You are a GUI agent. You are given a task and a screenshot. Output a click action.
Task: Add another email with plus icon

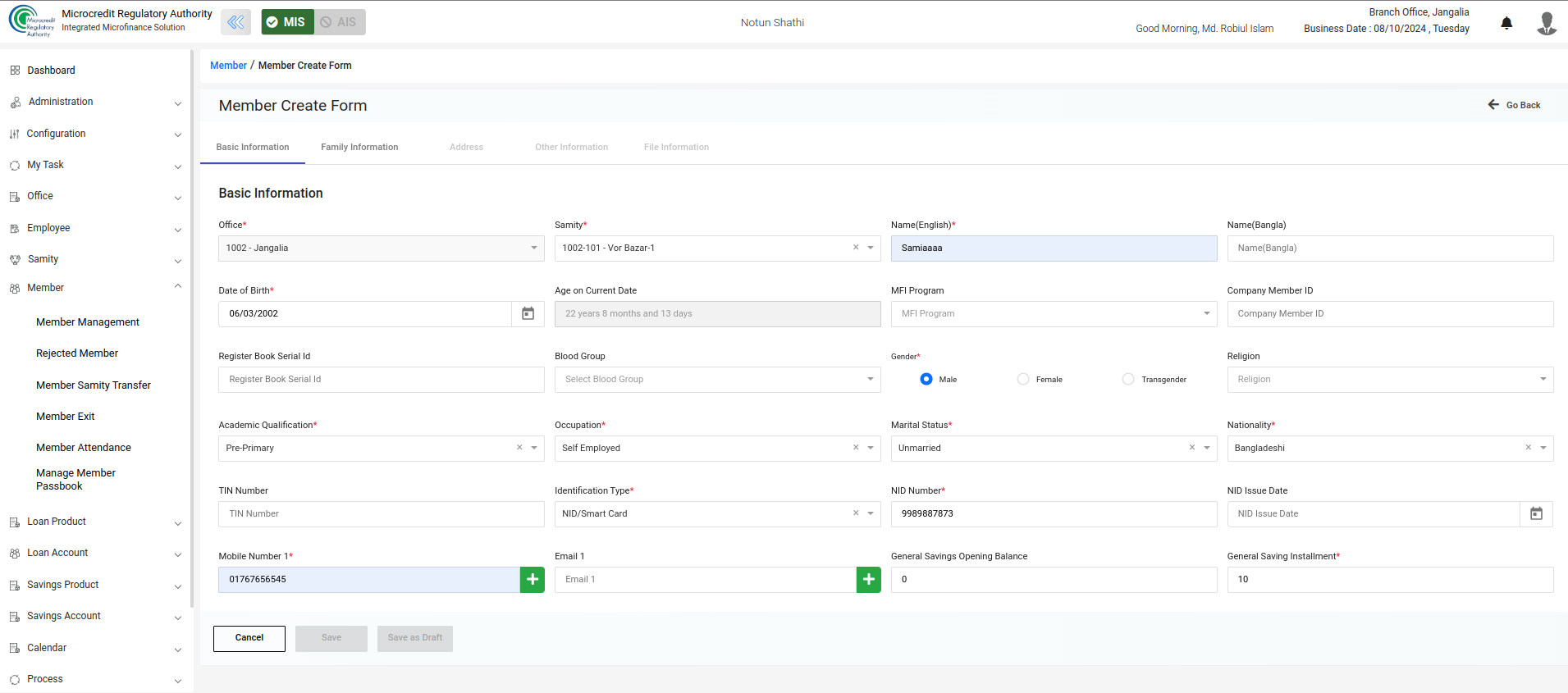coord(869,580)
